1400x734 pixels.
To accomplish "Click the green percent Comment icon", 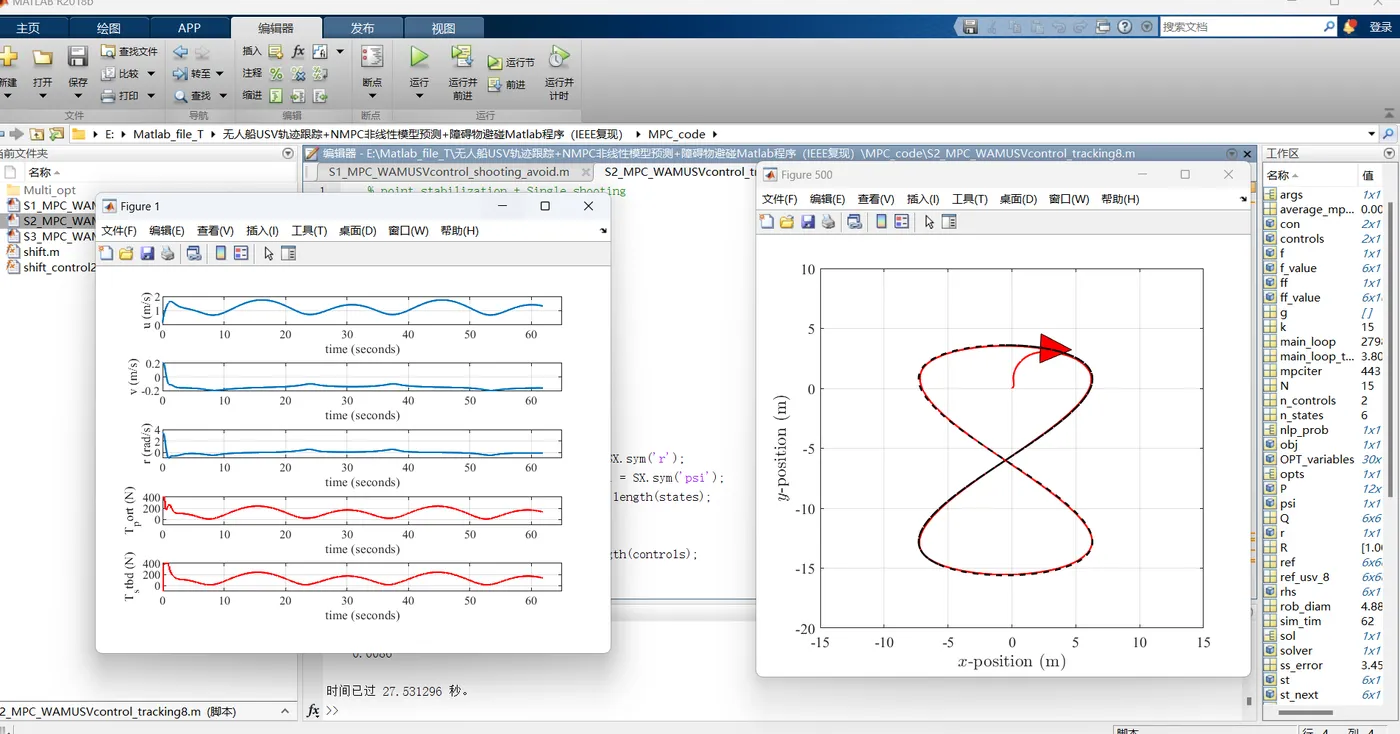I will (275, 74).
